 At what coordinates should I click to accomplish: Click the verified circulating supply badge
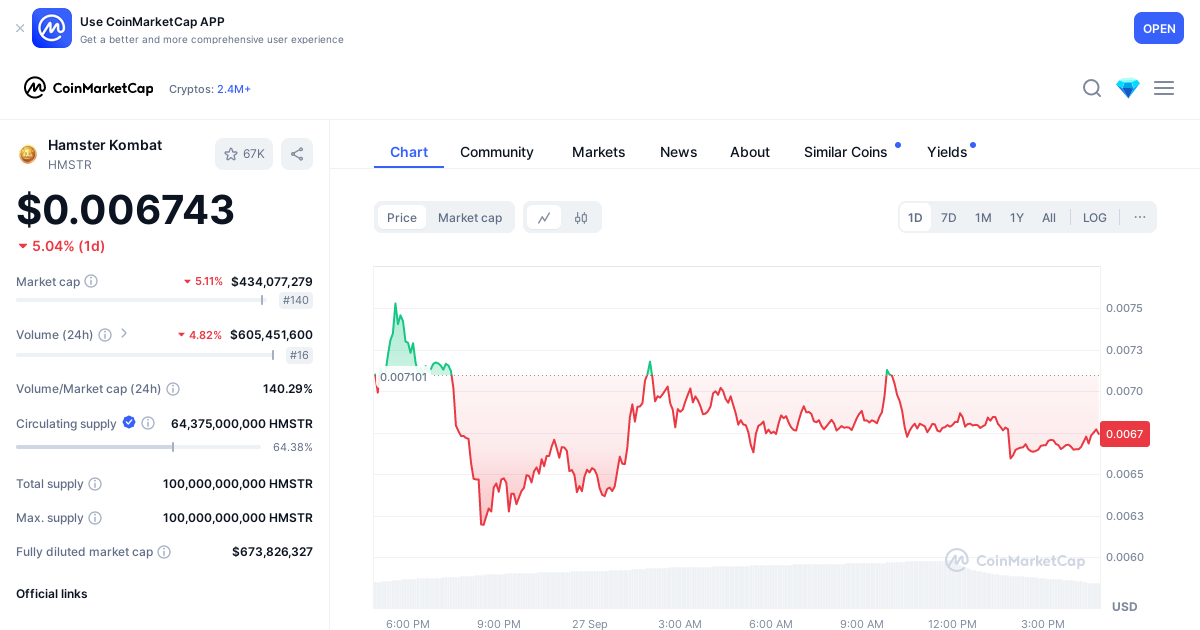click(129, 423)
